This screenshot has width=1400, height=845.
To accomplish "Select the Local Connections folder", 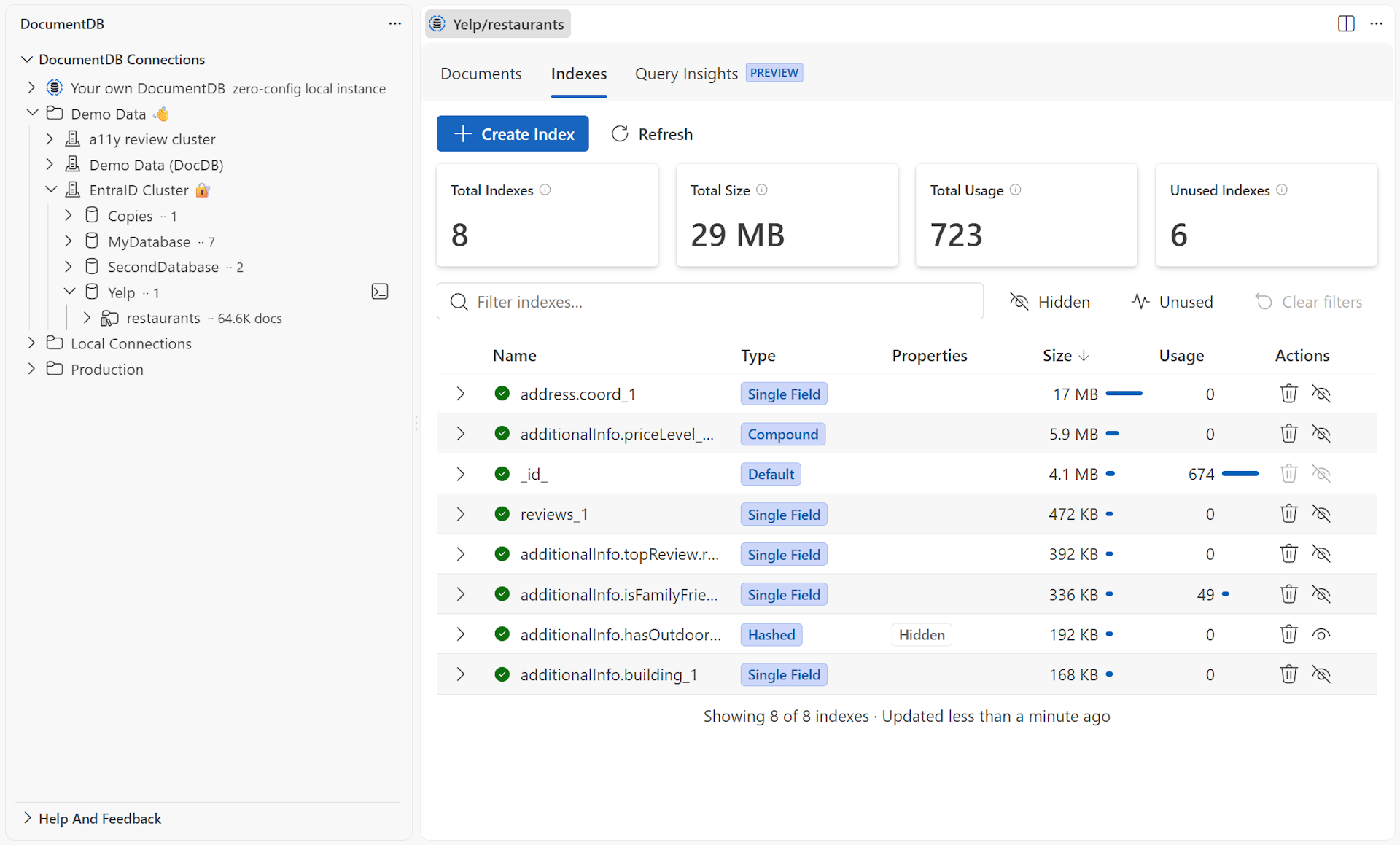I will coord(131,343).
